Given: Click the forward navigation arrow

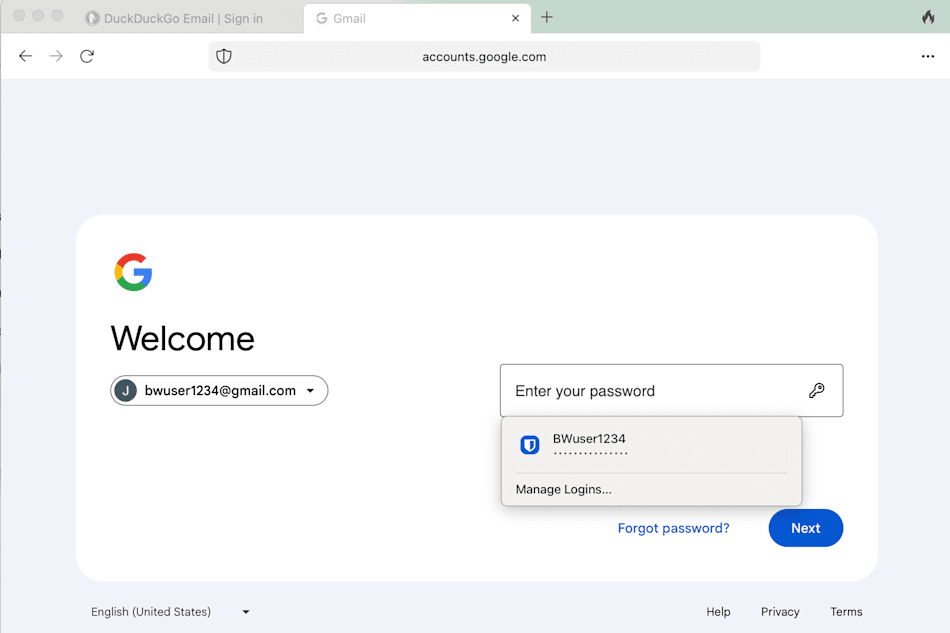Looking at the screenshot, I should pyautogui.click(x=56, y=56).
